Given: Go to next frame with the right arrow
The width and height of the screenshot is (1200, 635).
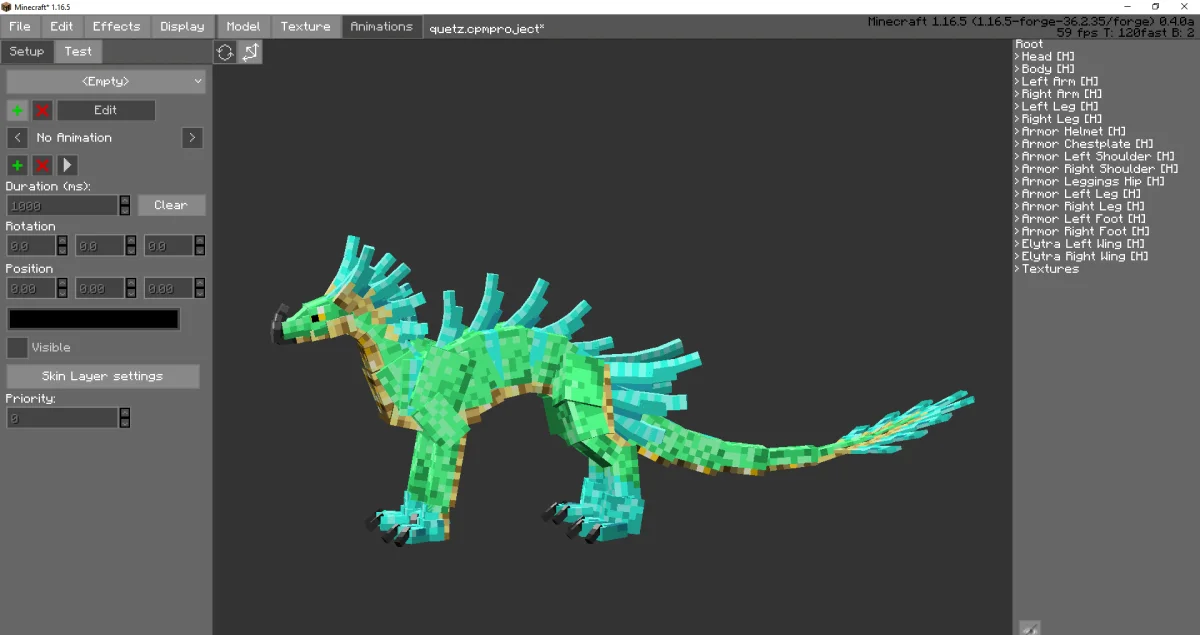Looking at the screenshot, I should click(193, 138).
